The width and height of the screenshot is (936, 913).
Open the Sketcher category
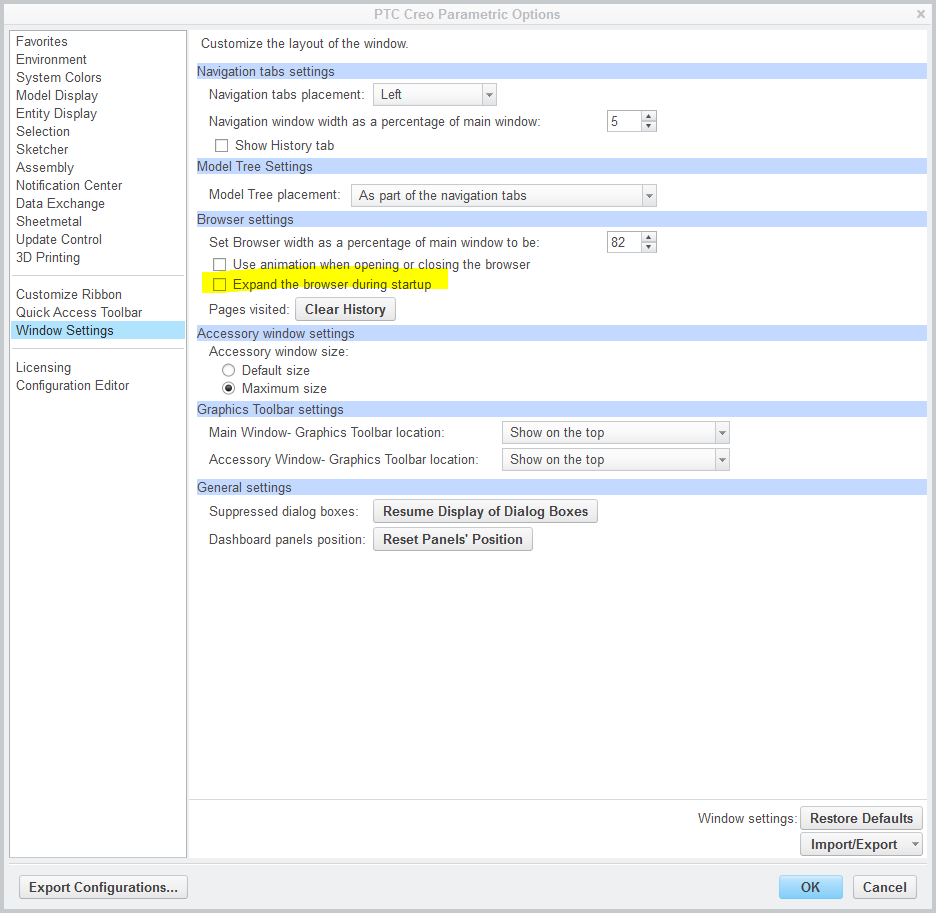pyautogui.click(x=42, y=149)
